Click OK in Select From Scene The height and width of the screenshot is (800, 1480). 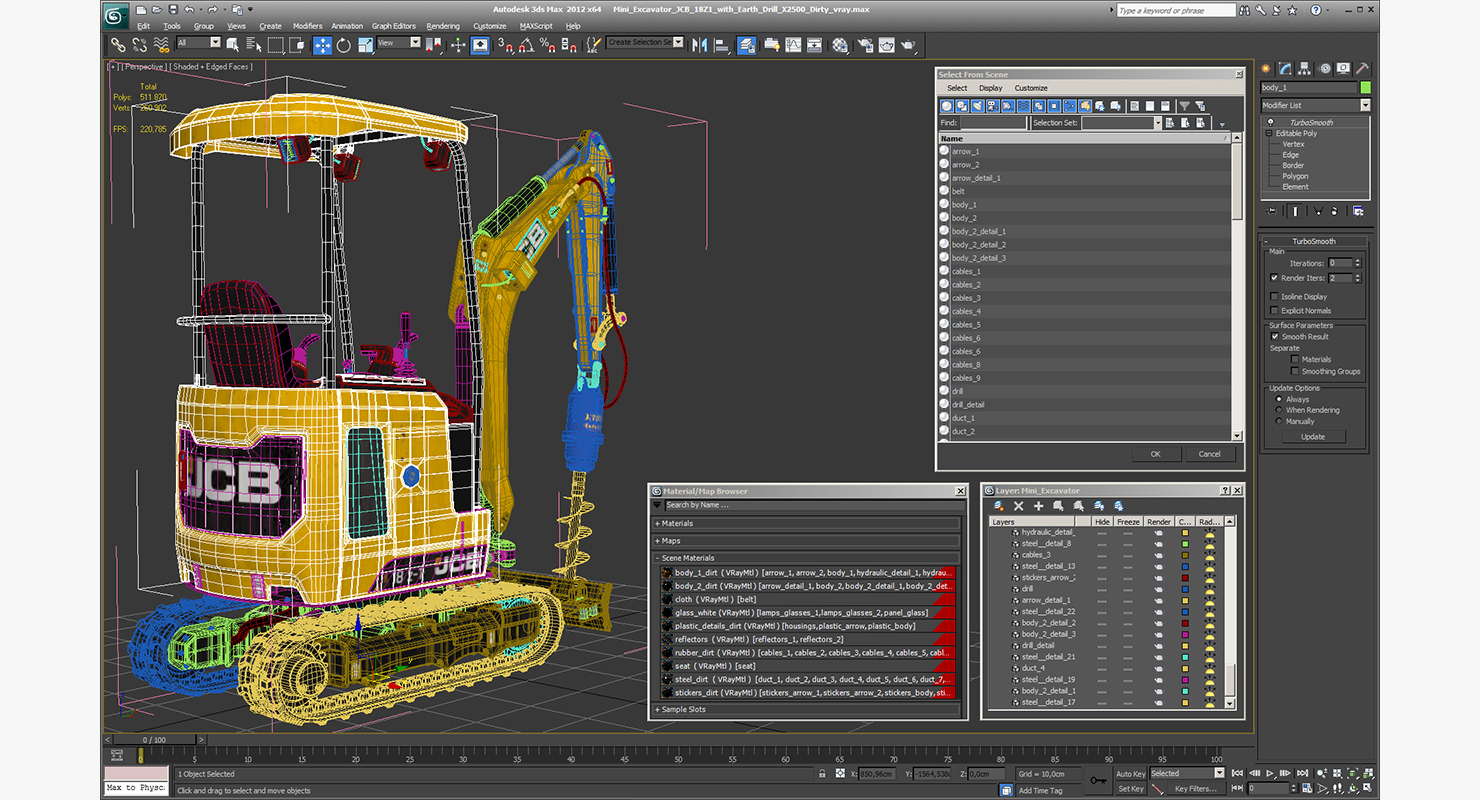click(x=1155, y=454)
